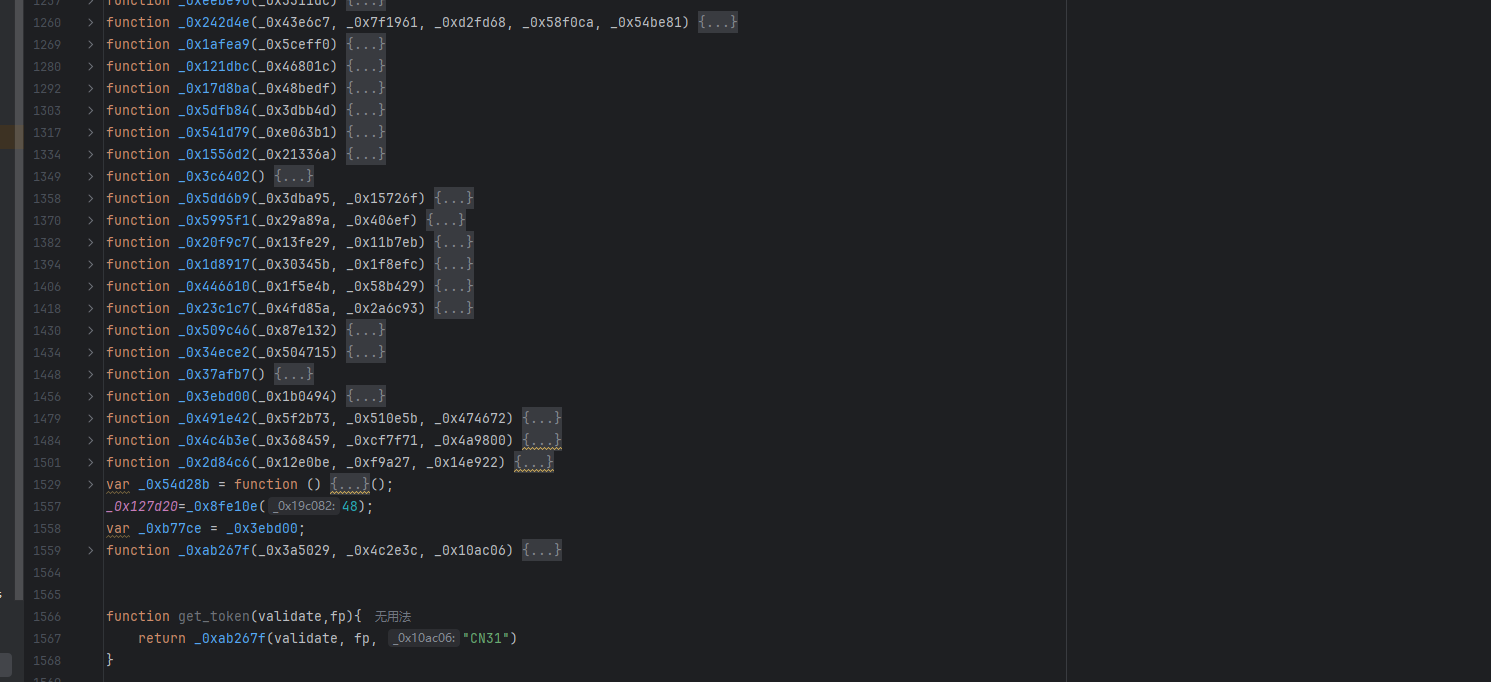Expand fold arrow for function _0x509c46
The width and height of the screenshot is (1491, 682).
point(90,330)
